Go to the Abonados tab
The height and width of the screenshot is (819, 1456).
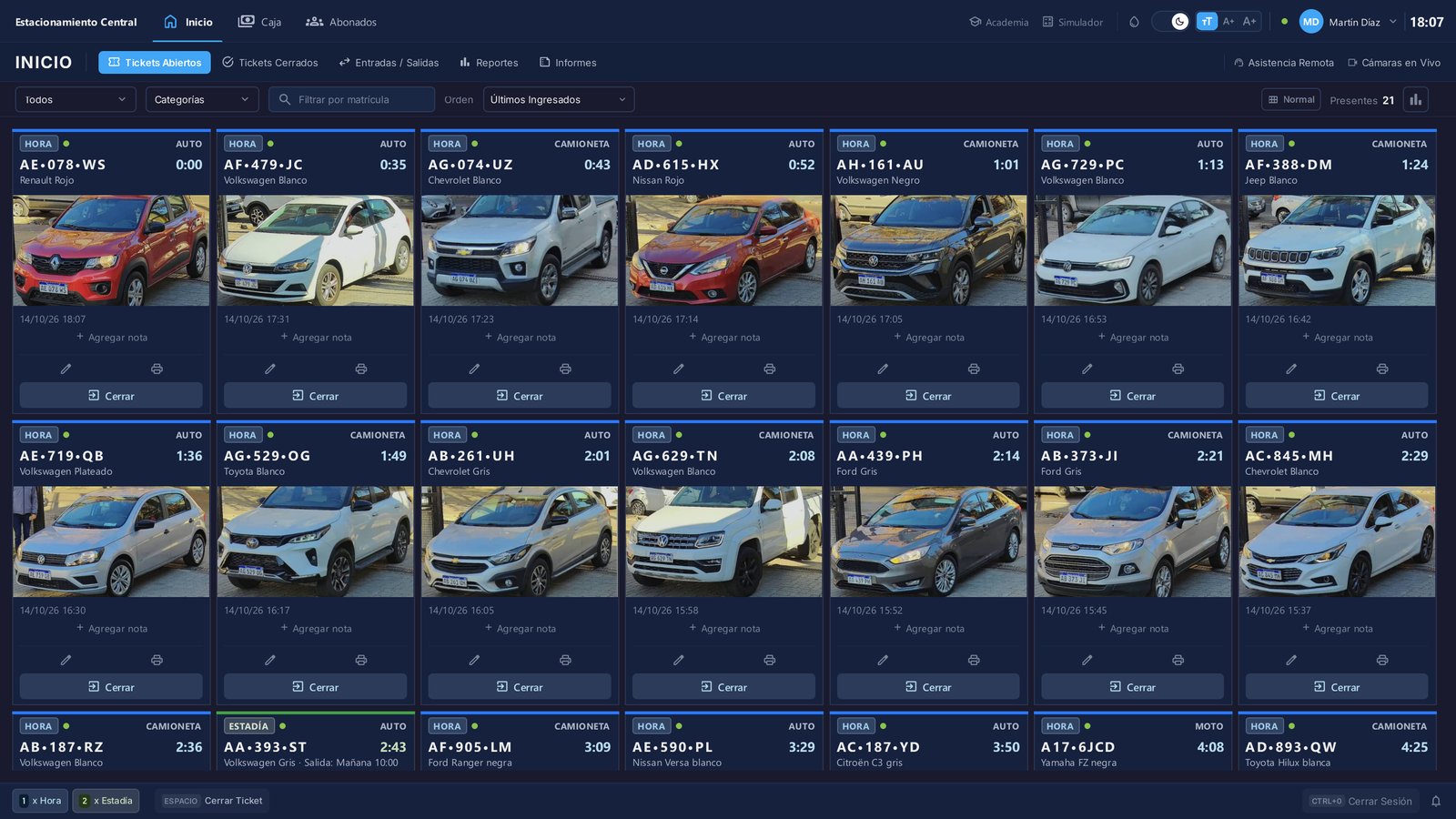pyautogui.click(x=341, y=22)
